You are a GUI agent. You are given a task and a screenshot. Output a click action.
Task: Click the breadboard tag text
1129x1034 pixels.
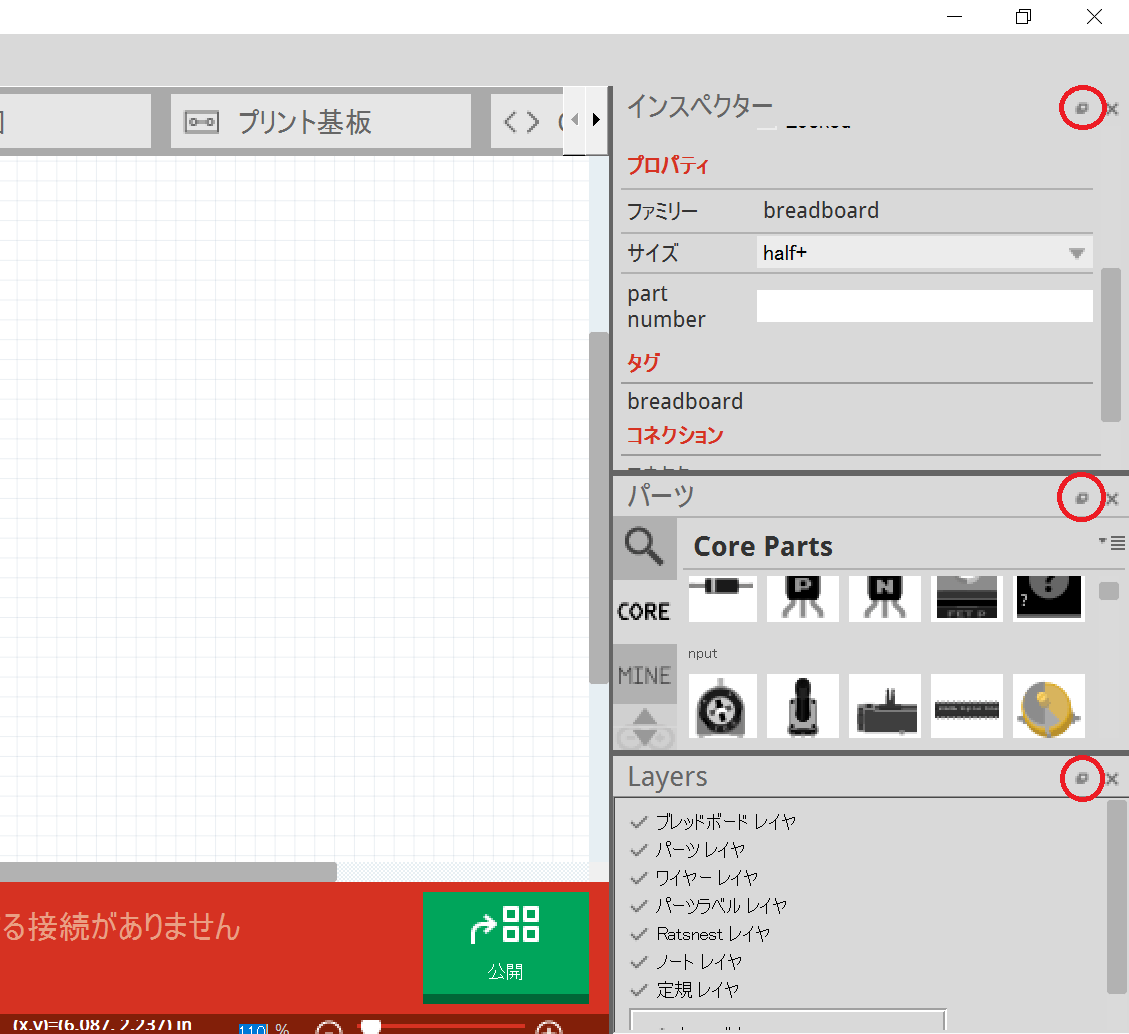click(685, 401)
